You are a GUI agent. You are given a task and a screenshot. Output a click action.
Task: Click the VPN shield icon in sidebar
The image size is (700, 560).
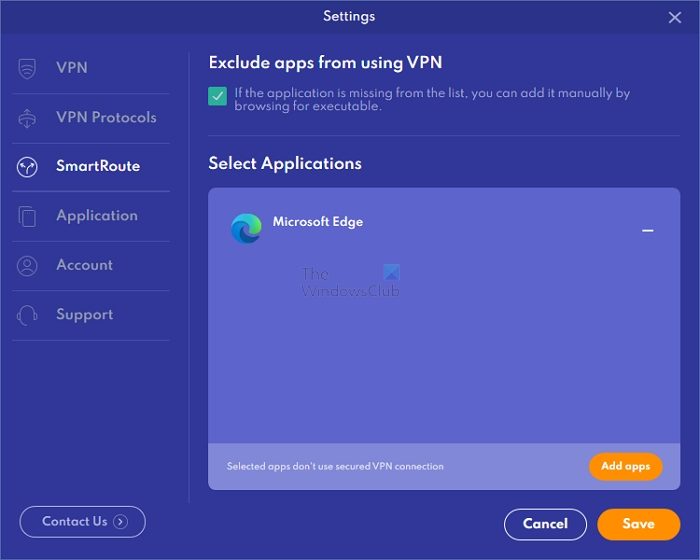pyautogui.click(x=27, y=68)
